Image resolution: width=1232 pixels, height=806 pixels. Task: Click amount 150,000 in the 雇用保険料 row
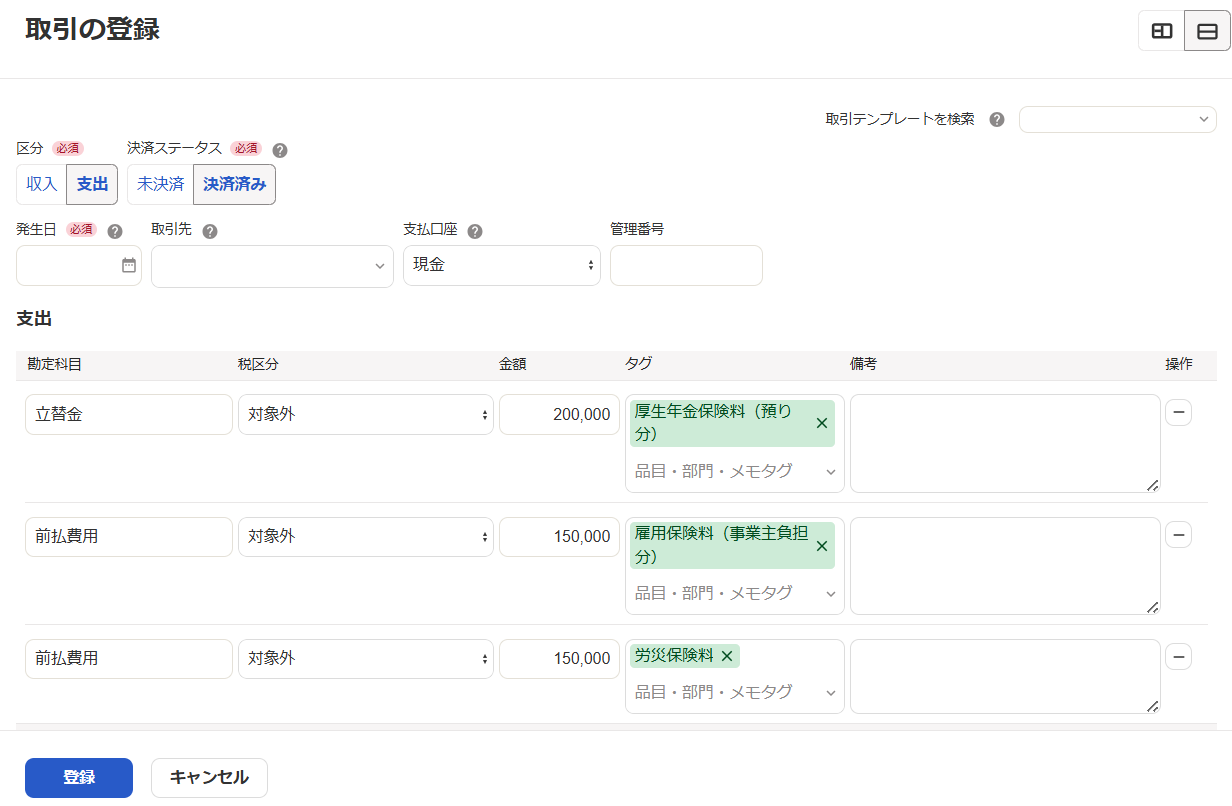[x=559, y=536]
